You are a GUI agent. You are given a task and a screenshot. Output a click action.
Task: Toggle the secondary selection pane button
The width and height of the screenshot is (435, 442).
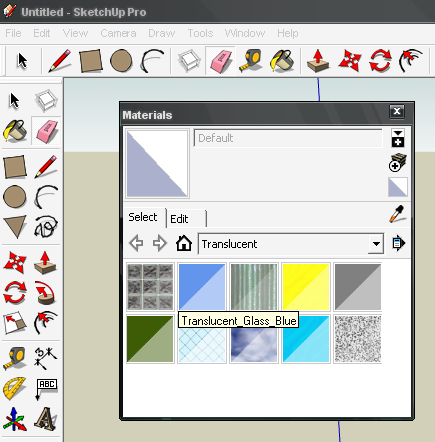(x=398, y=138)
